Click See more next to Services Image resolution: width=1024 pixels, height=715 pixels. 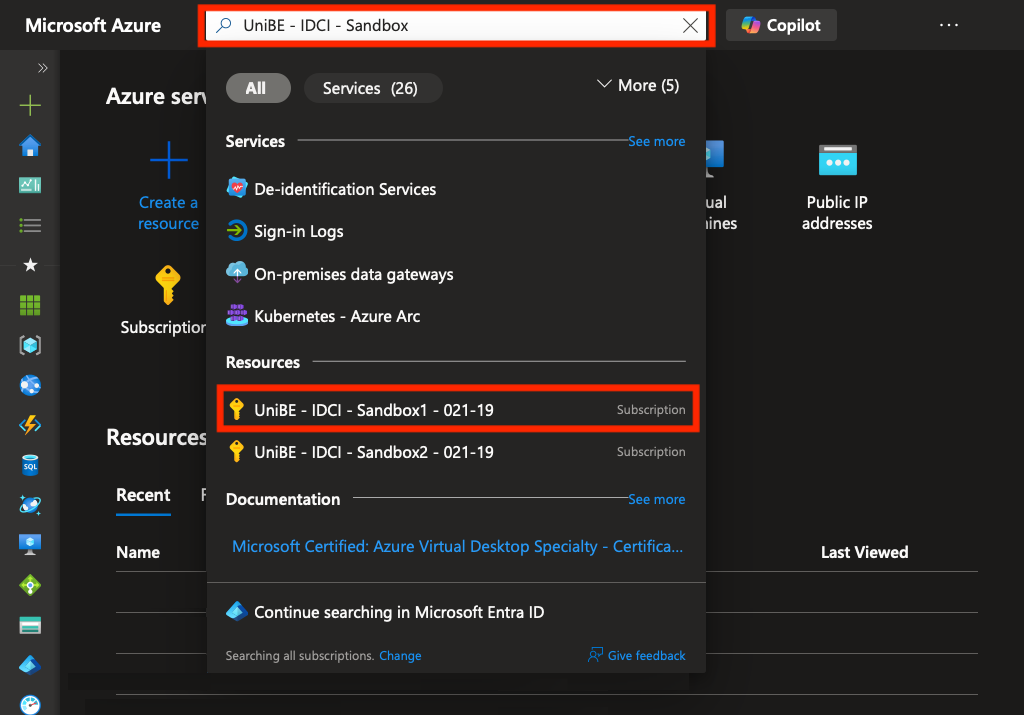coord(656,142)
